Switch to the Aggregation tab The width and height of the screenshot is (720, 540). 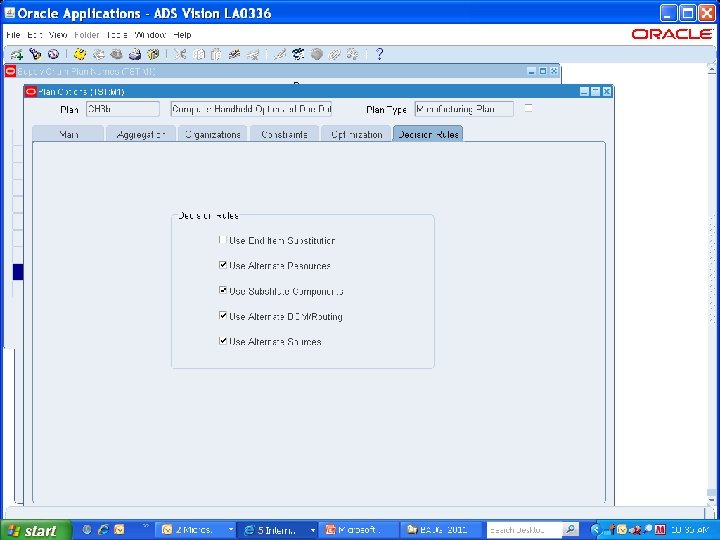[141, 134]
